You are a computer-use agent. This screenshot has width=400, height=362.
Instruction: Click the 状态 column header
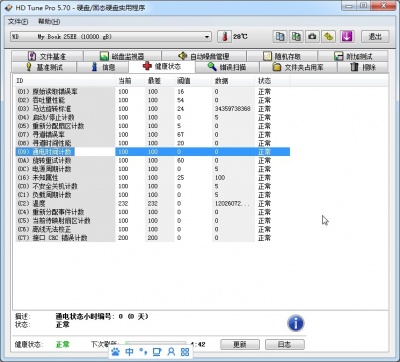tap(272, 81)
